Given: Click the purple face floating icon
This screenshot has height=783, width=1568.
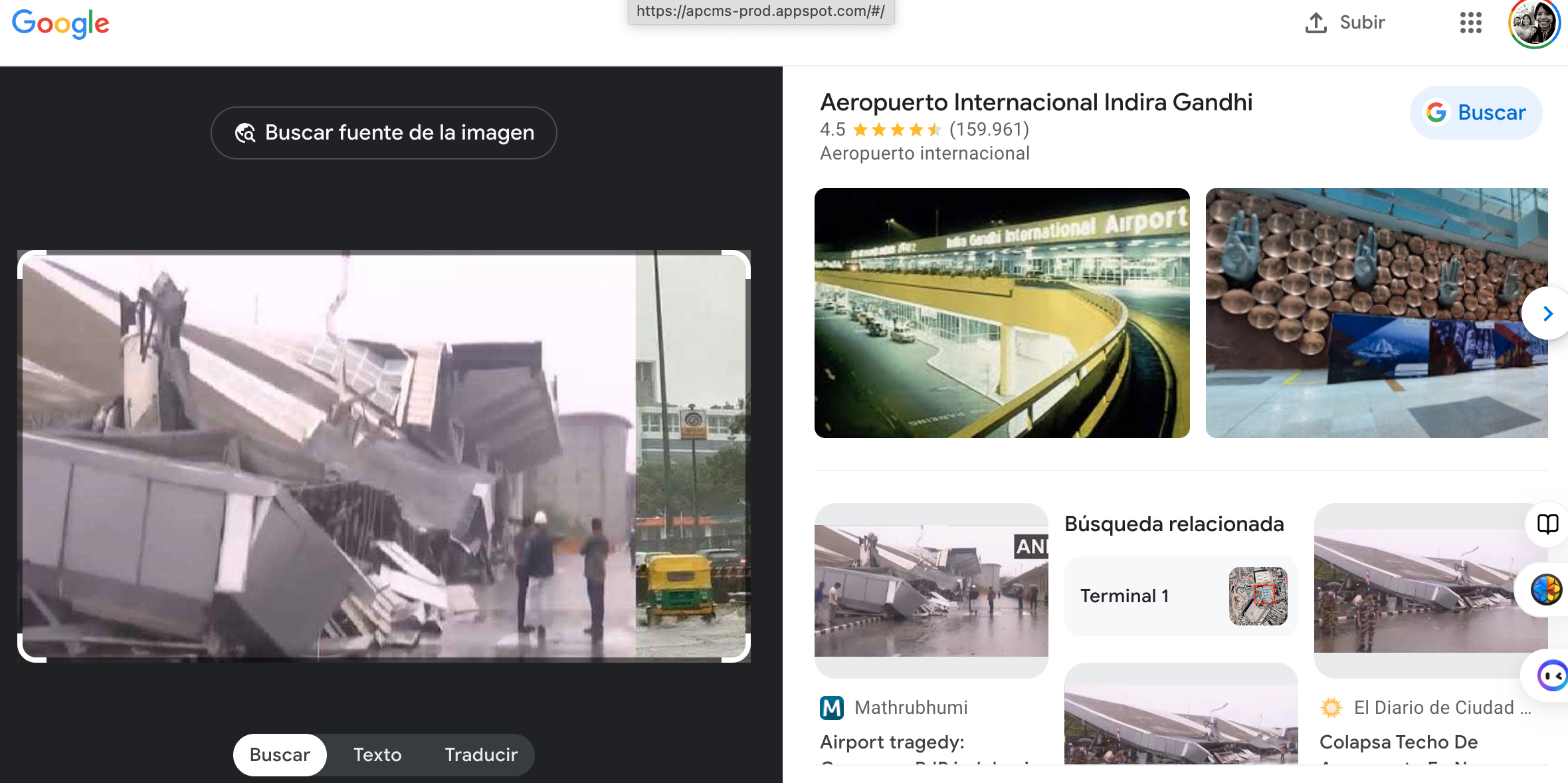Looking at the screenshot, I should point(1552,676).
